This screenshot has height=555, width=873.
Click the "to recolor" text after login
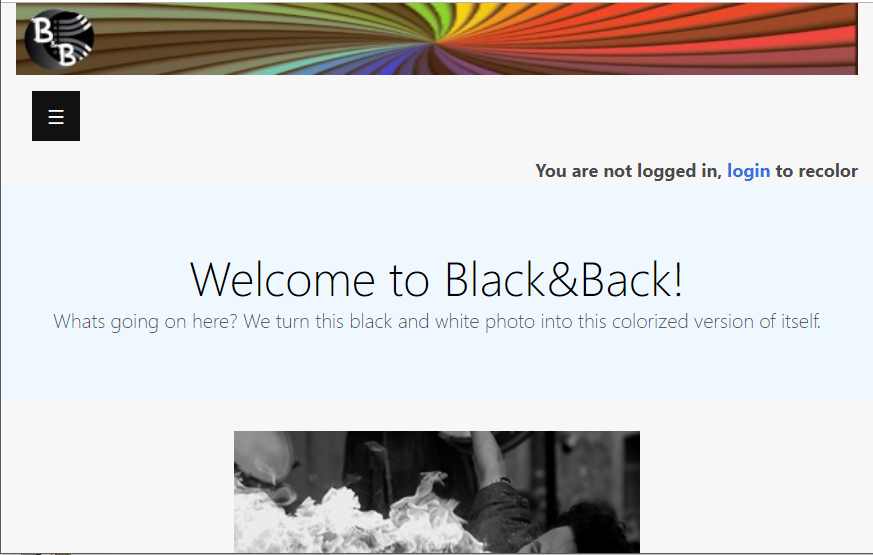coord(816,171)
